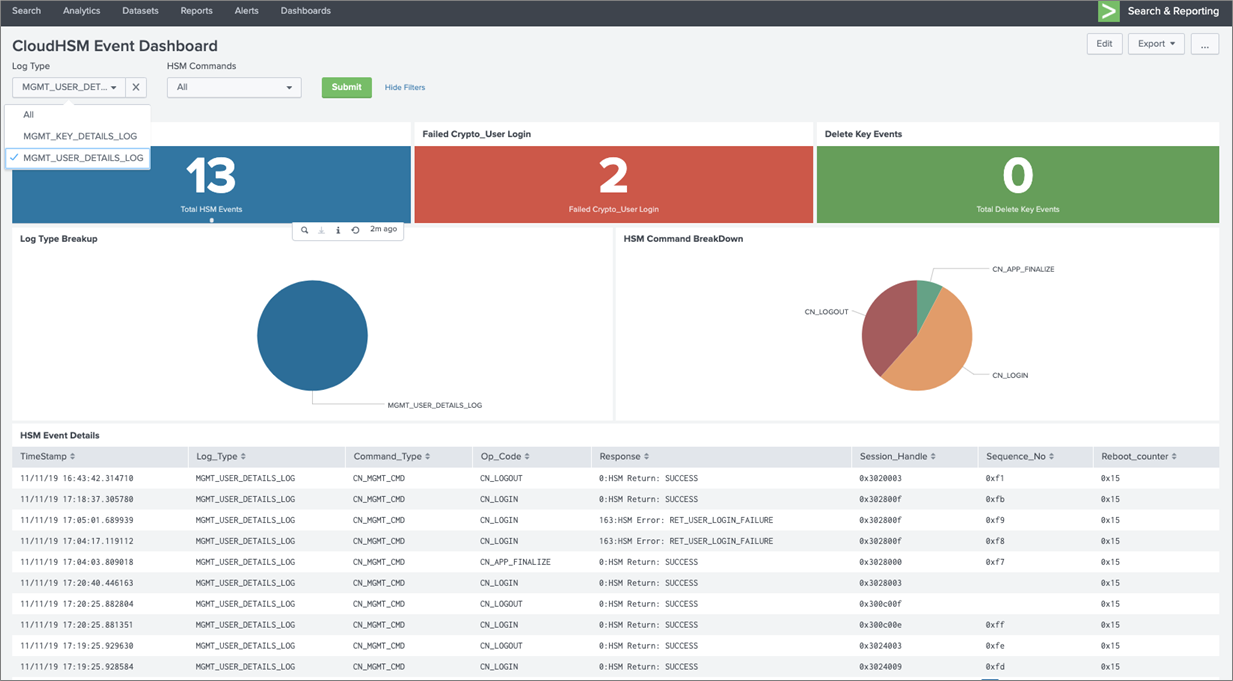Open the more options ellipsis button

click(1204, 44)
